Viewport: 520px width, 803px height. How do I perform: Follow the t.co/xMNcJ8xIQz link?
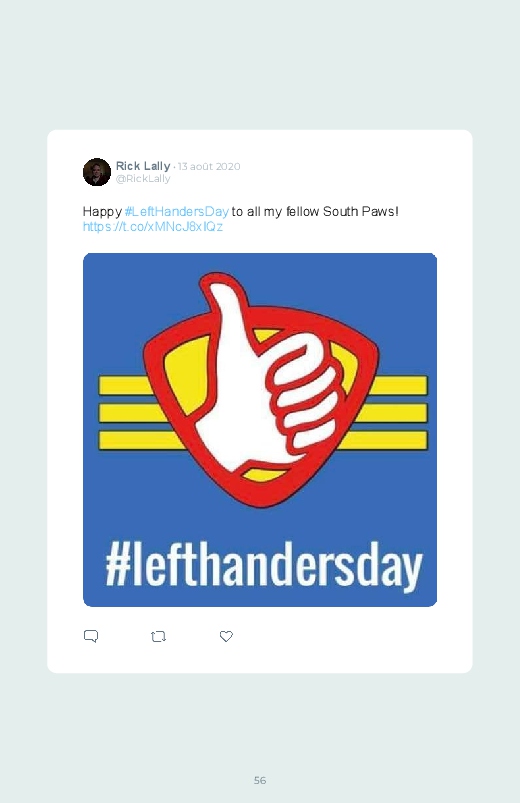click(153, 226)
